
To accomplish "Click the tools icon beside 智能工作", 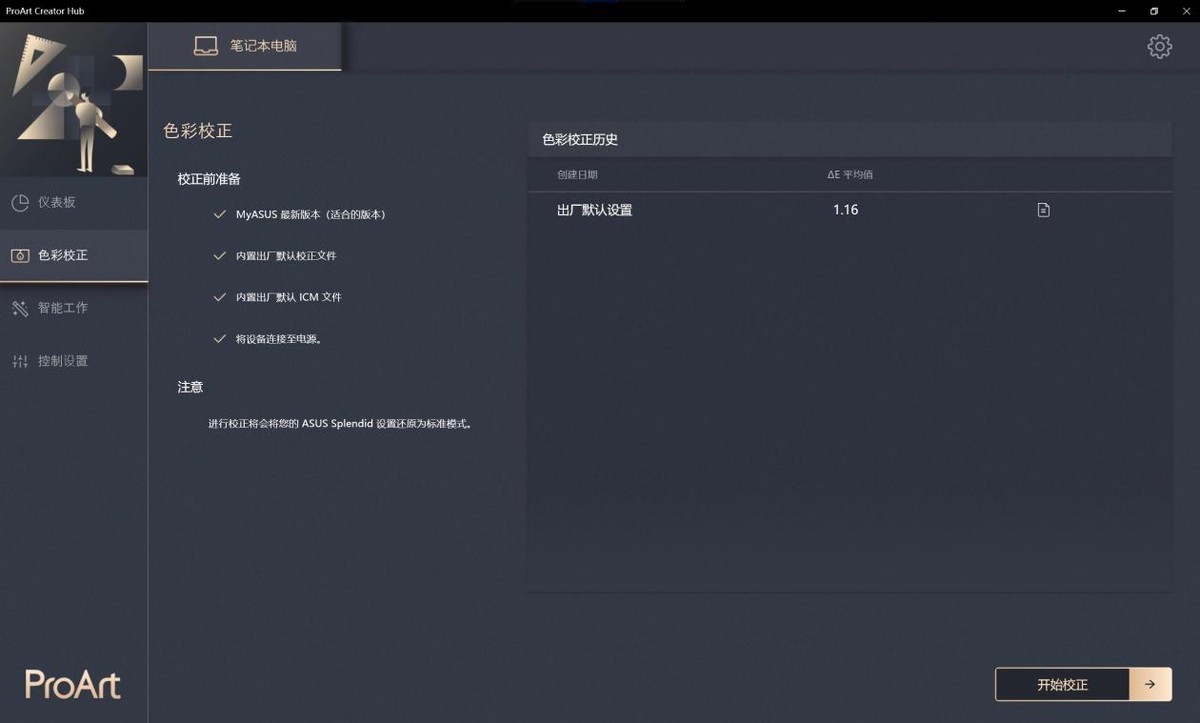I will click(20, 308).
